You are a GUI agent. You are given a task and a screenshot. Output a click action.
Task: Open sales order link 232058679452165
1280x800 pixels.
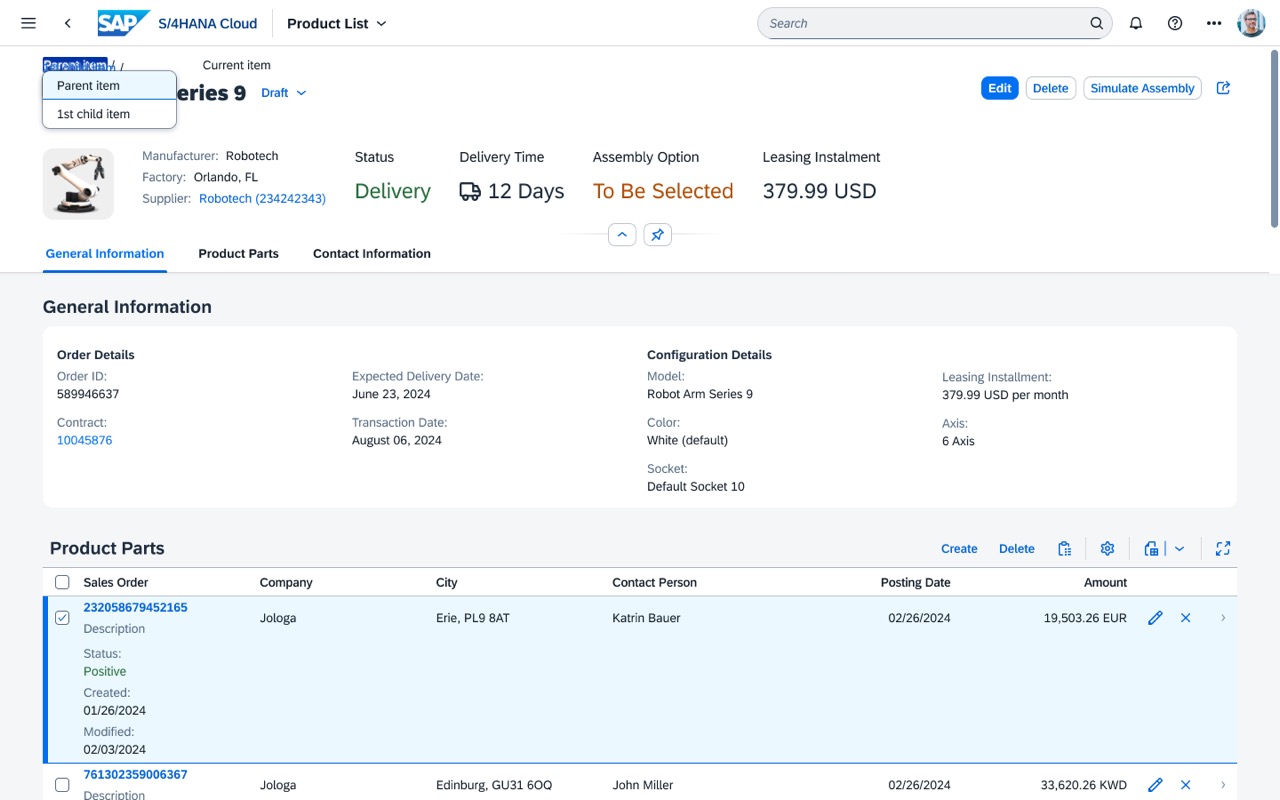click(135, 607)
